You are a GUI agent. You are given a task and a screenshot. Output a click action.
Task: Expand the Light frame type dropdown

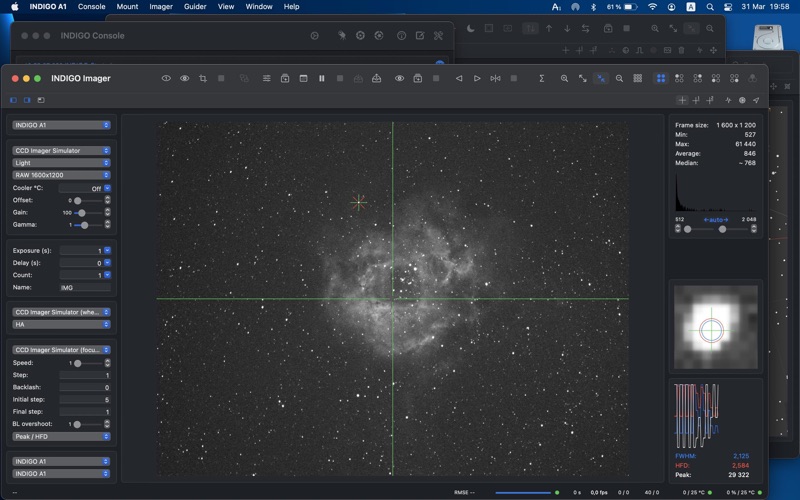click(x=61, y=163)
